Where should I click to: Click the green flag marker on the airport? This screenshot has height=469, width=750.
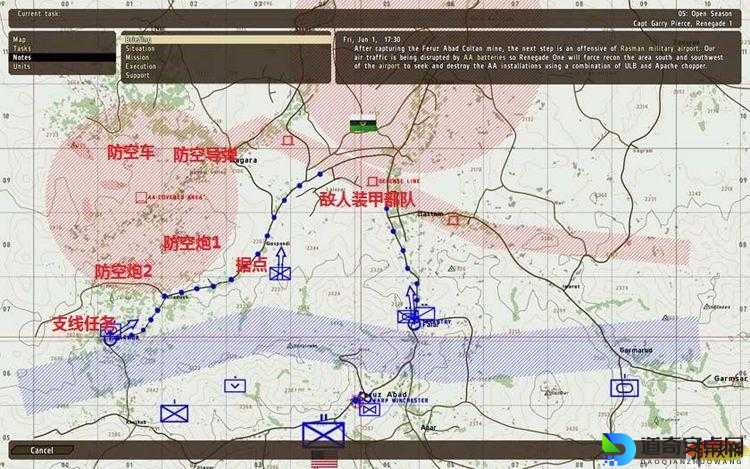363,126
